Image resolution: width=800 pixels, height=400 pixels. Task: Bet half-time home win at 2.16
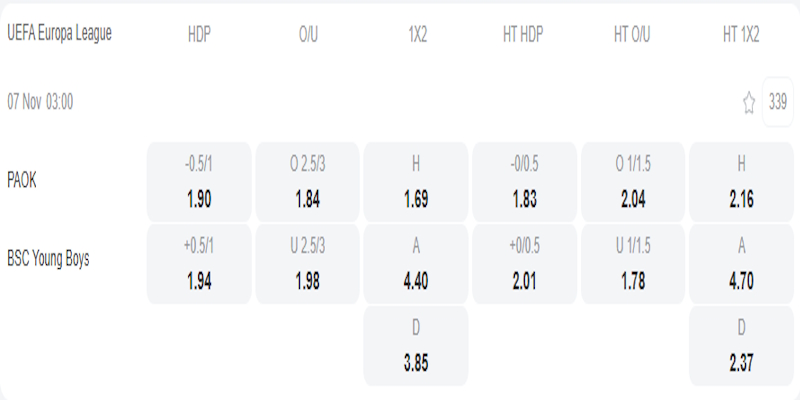click(x=741, y=182)
